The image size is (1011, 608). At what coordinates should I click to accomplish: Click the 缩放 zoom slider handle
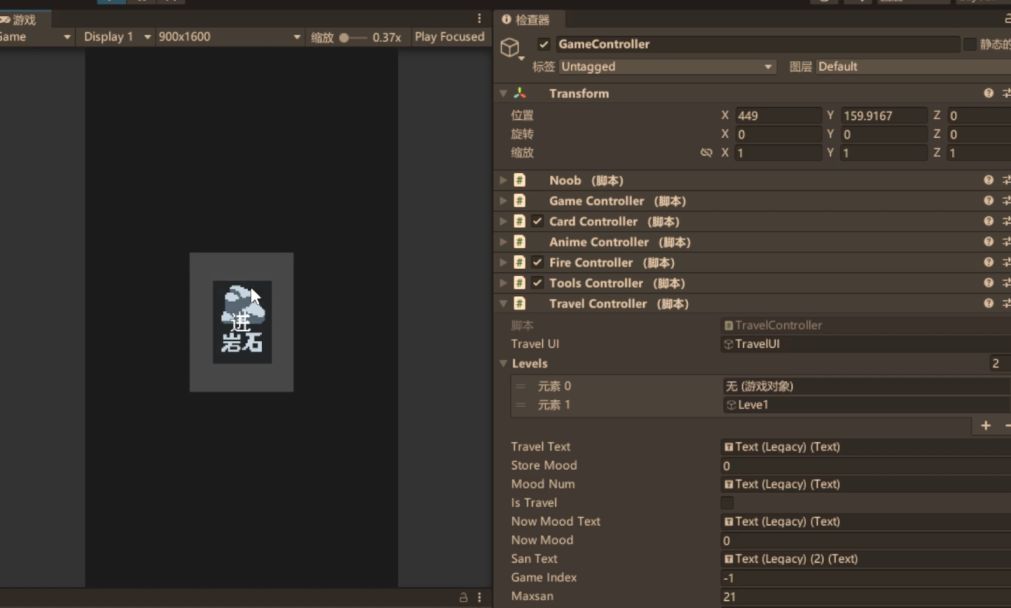(345, 38)
